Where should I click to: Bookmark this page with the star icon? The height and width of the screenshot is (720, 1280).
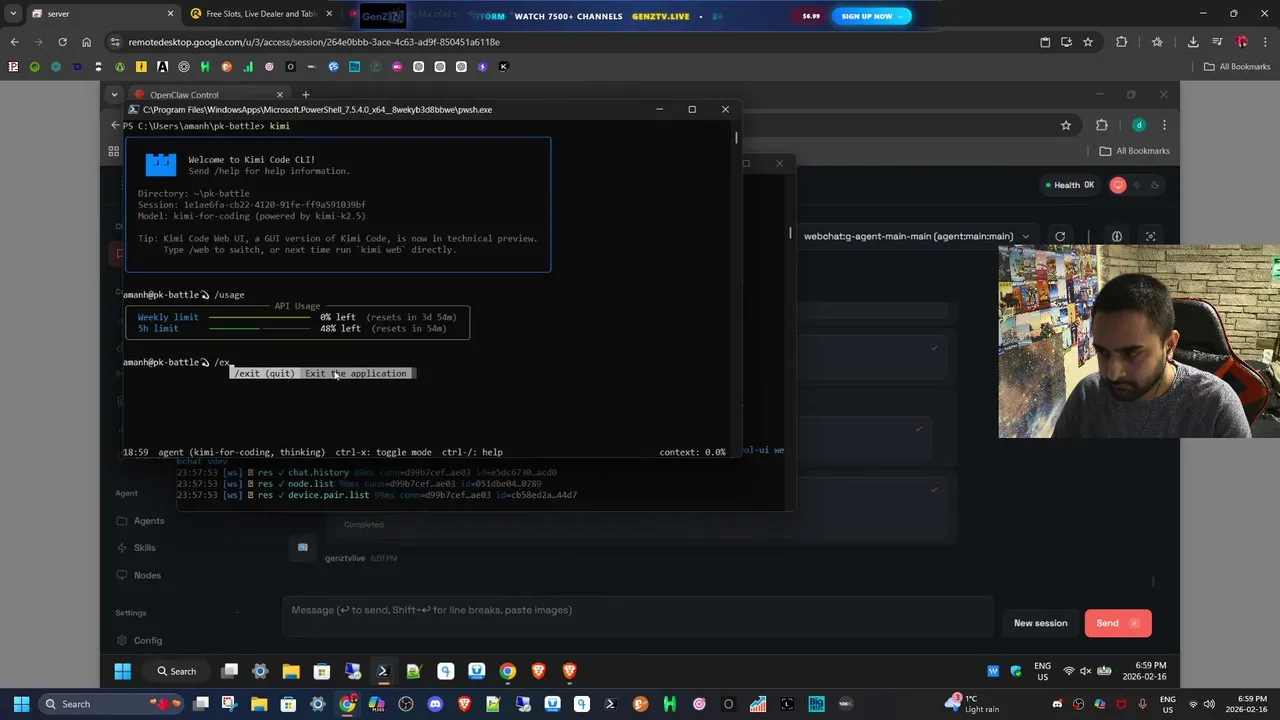(1088, 42)
